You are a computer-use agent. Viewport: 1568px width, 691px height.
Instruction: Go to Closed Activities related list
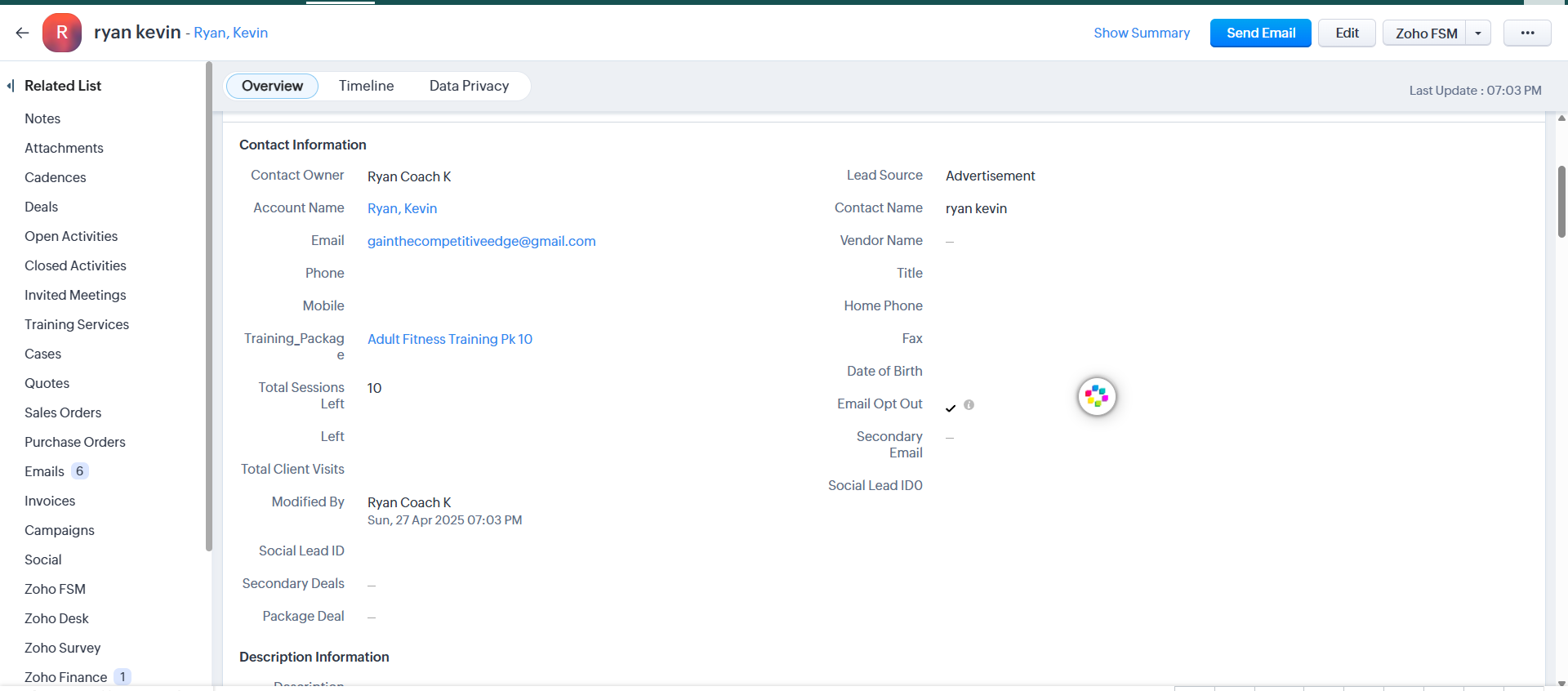click(75, 265)
